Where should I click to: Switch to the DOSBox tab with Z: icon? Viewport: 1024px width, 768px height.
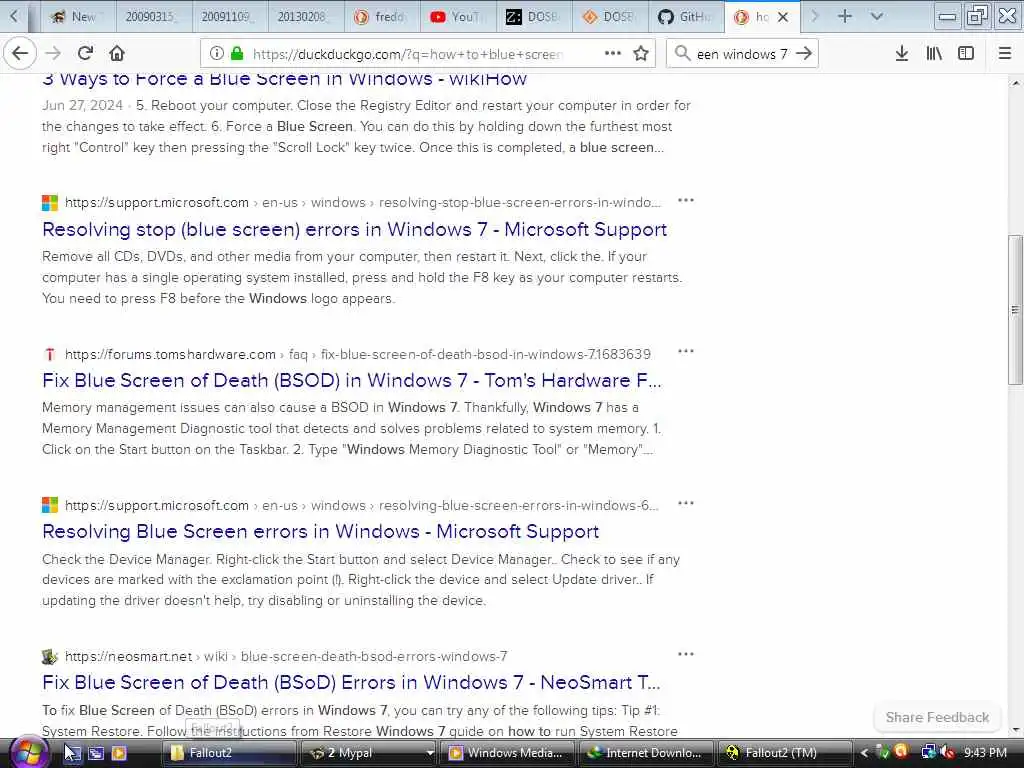pos(534,17)
